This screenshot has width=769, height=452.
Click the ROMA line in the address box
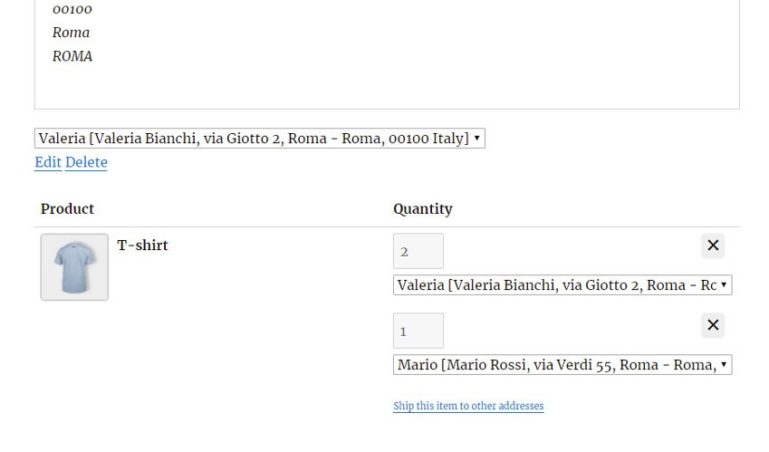(73, 56)
